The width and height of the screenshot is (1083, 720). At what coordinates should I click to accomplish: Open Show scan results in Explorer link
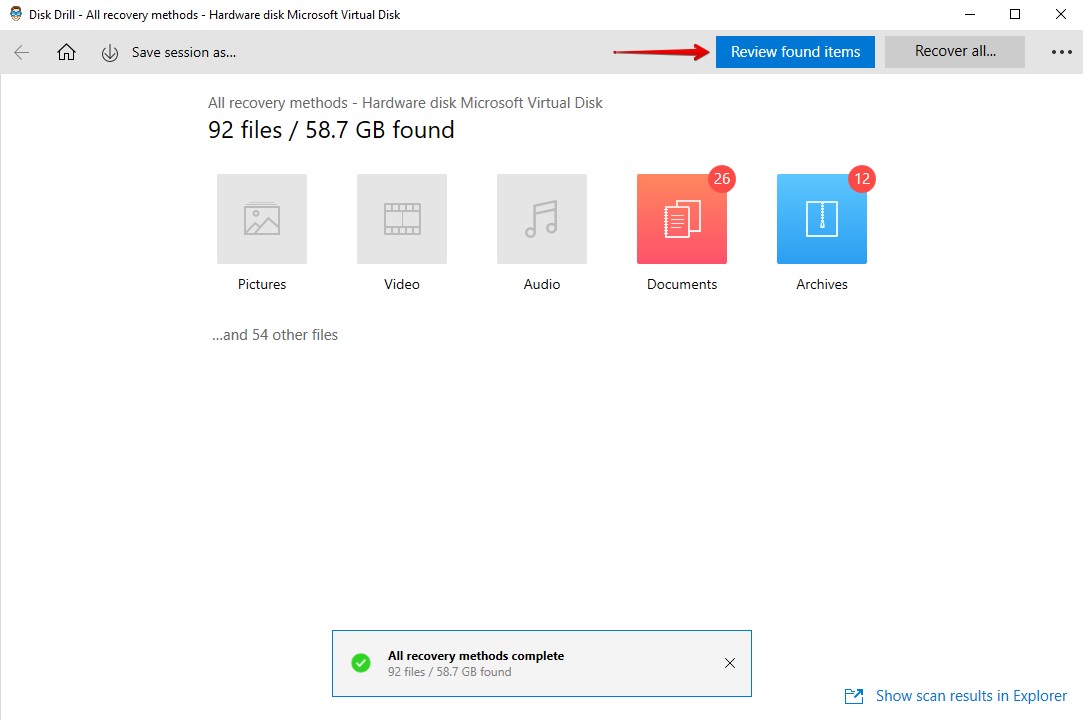tap(971, 696)
